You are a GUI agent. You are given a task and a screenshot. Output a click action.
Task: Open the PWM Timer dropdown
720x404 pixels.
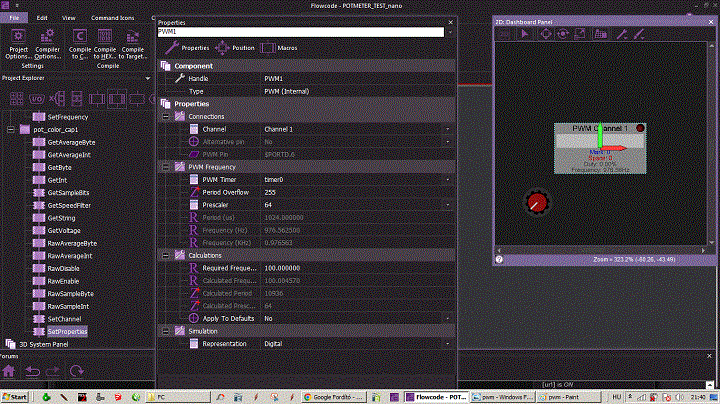coord(446,179)
